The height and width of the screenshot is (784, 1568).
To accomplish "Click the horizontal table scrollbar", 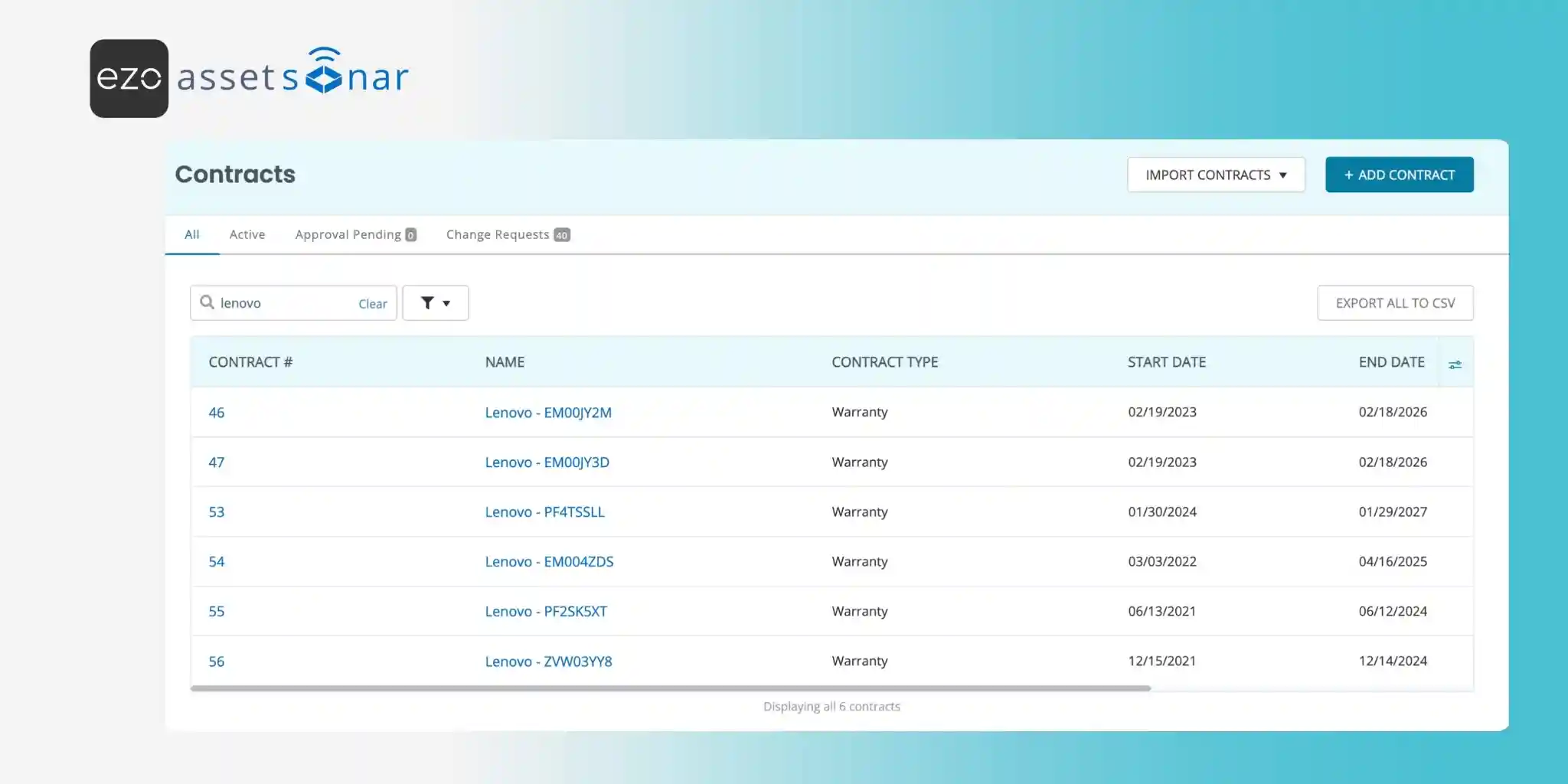I will (x=670, y=688).
